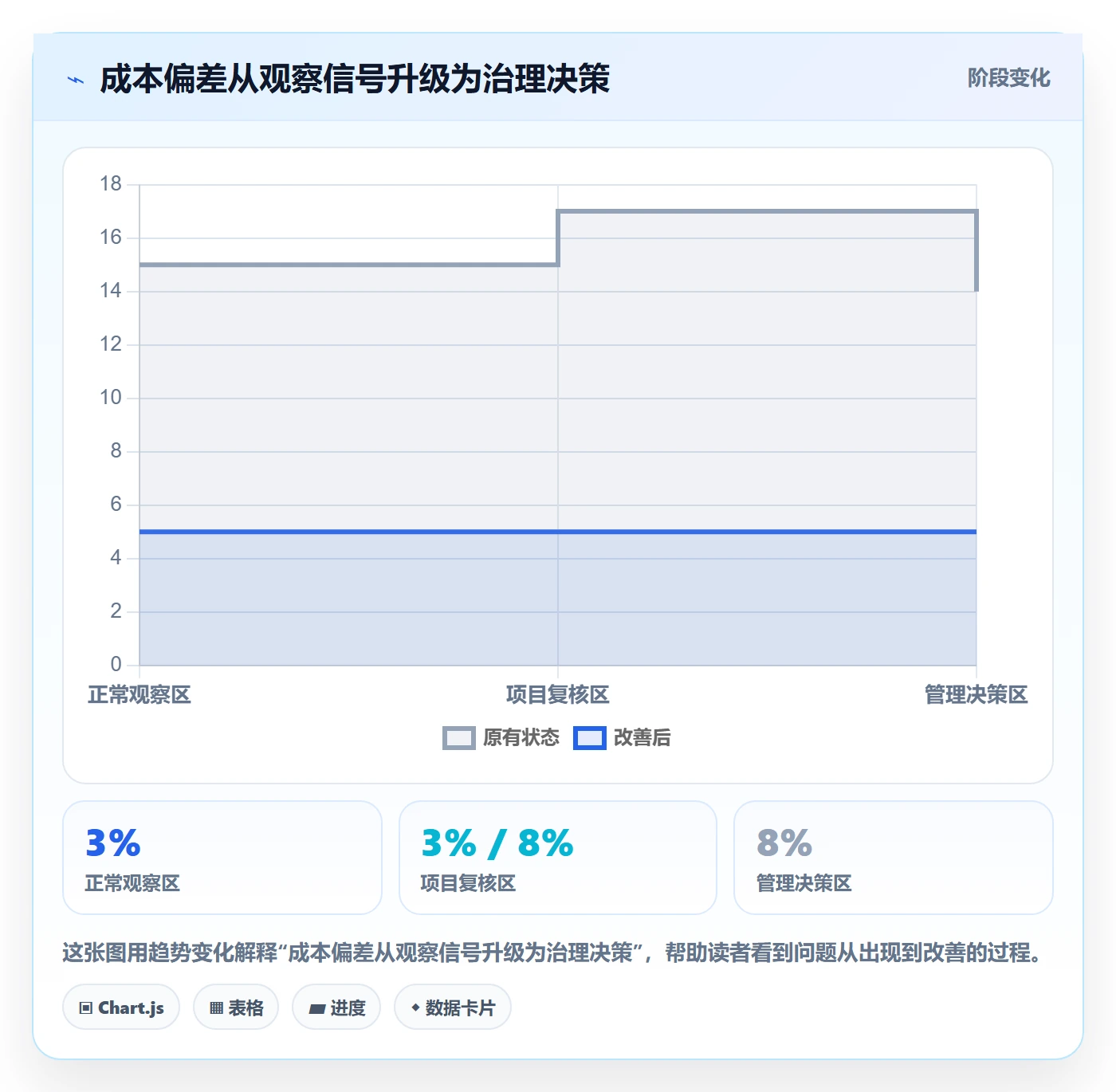Viewport: 1116px width, 1092px height.
Task: Select the 数据卡片 tag
Action: [453, 1008]
